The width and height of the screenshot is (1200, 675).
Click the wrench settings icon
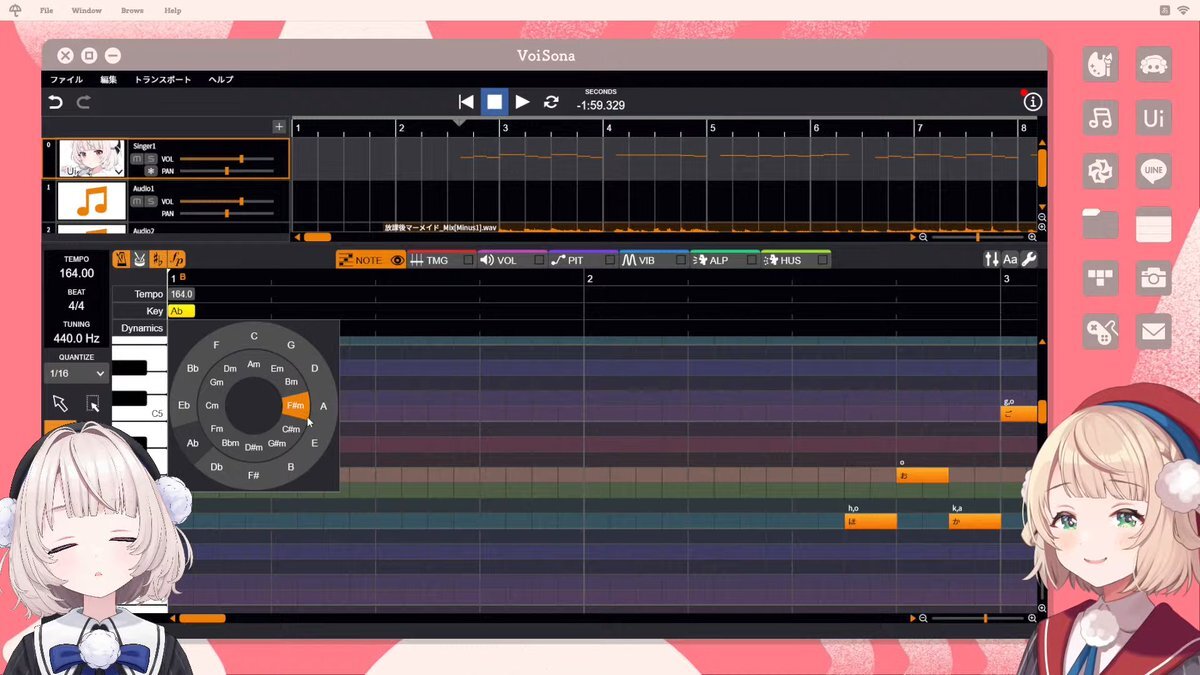[x=1028, y=260]
